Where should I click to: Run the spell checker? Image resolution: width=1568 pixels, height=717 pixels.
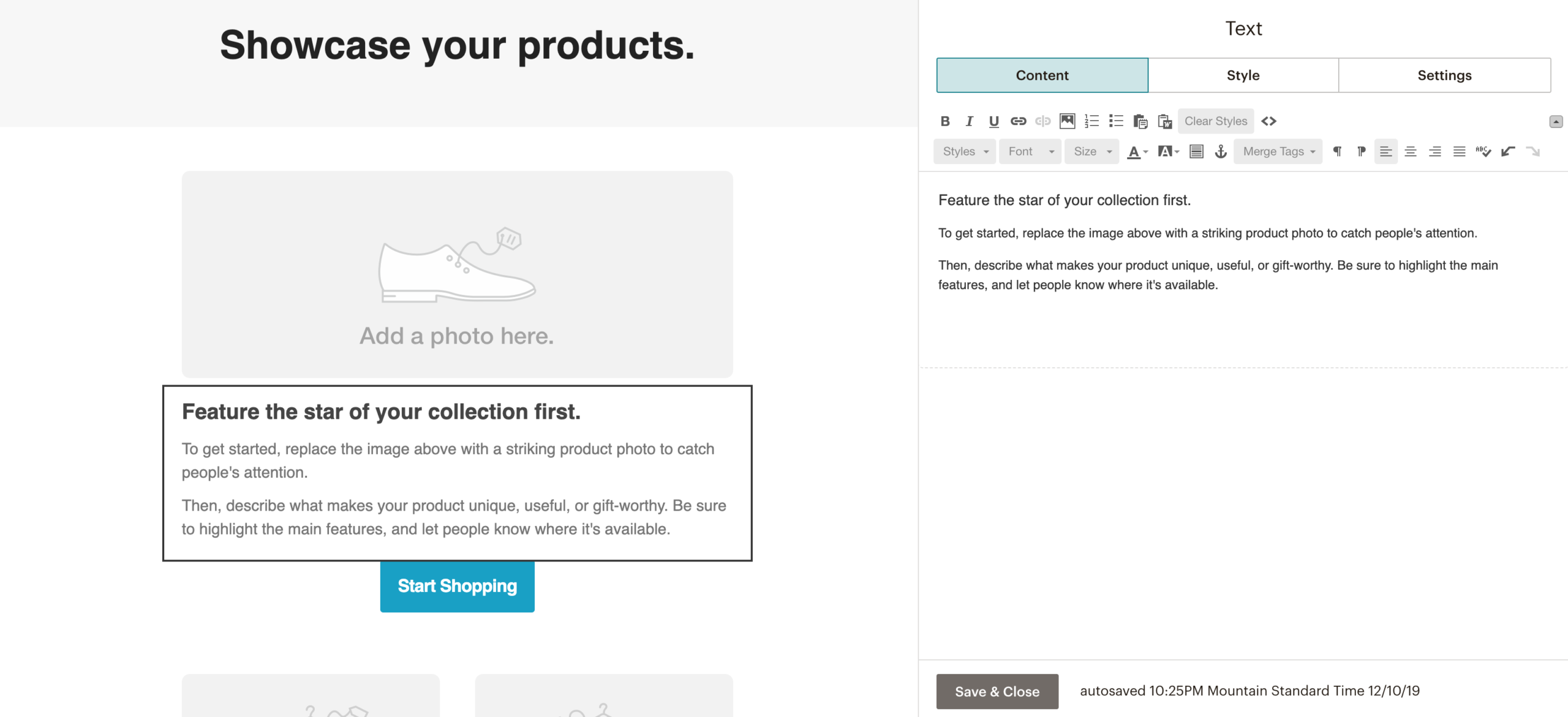click(1484, 151)
